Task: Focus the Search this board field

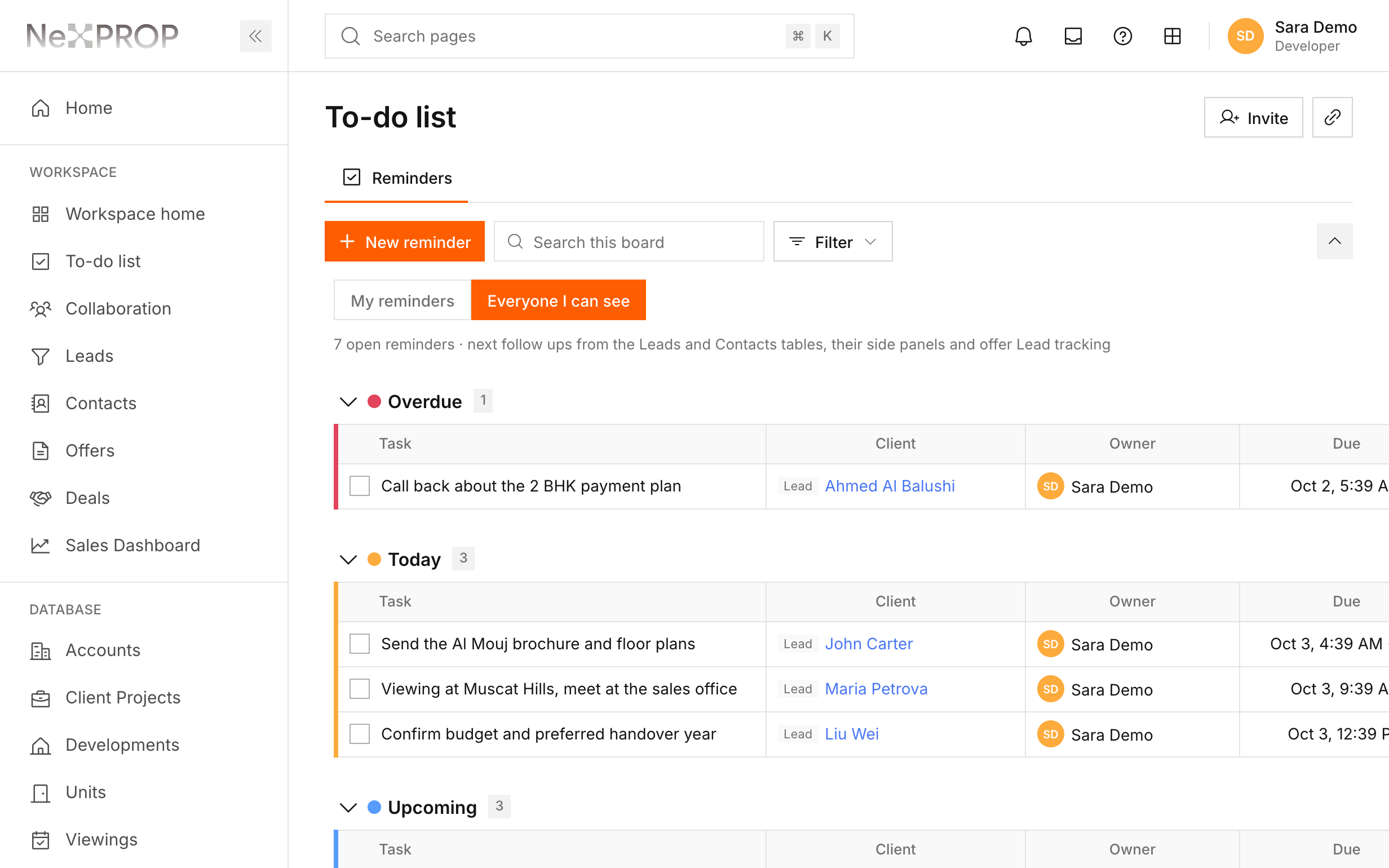Action: pyautogui.click(x=629, y=242)
